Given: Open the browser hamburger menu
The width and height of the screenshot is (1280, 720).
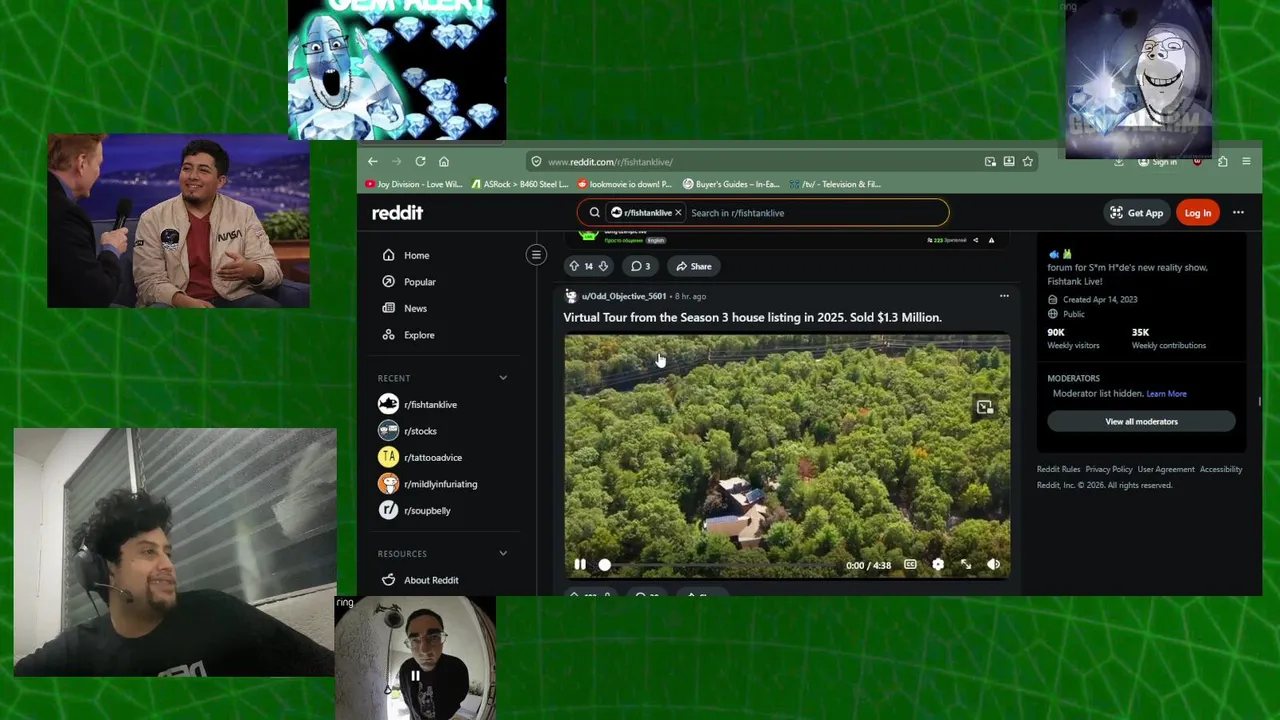Looking at the screenshot, I should pos(1246,161).
